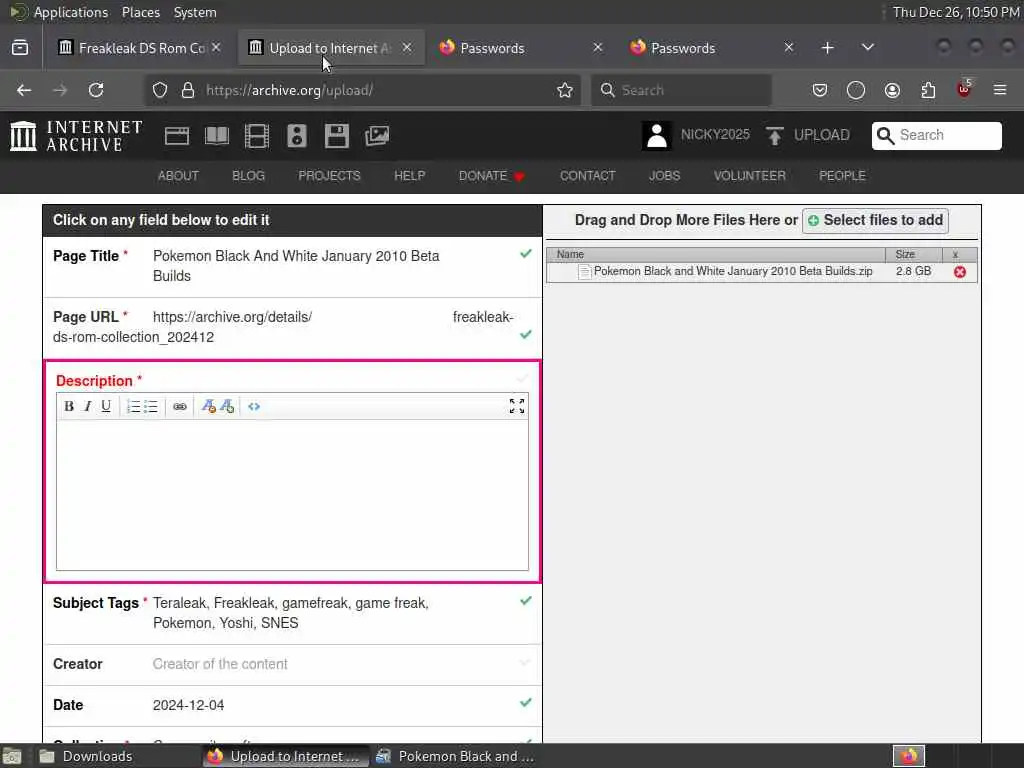The width and height of the screenshot is (1024, 768).
Task: Click the Internet Archive search box
Action: pyautogui.click(x=936, y=135)
